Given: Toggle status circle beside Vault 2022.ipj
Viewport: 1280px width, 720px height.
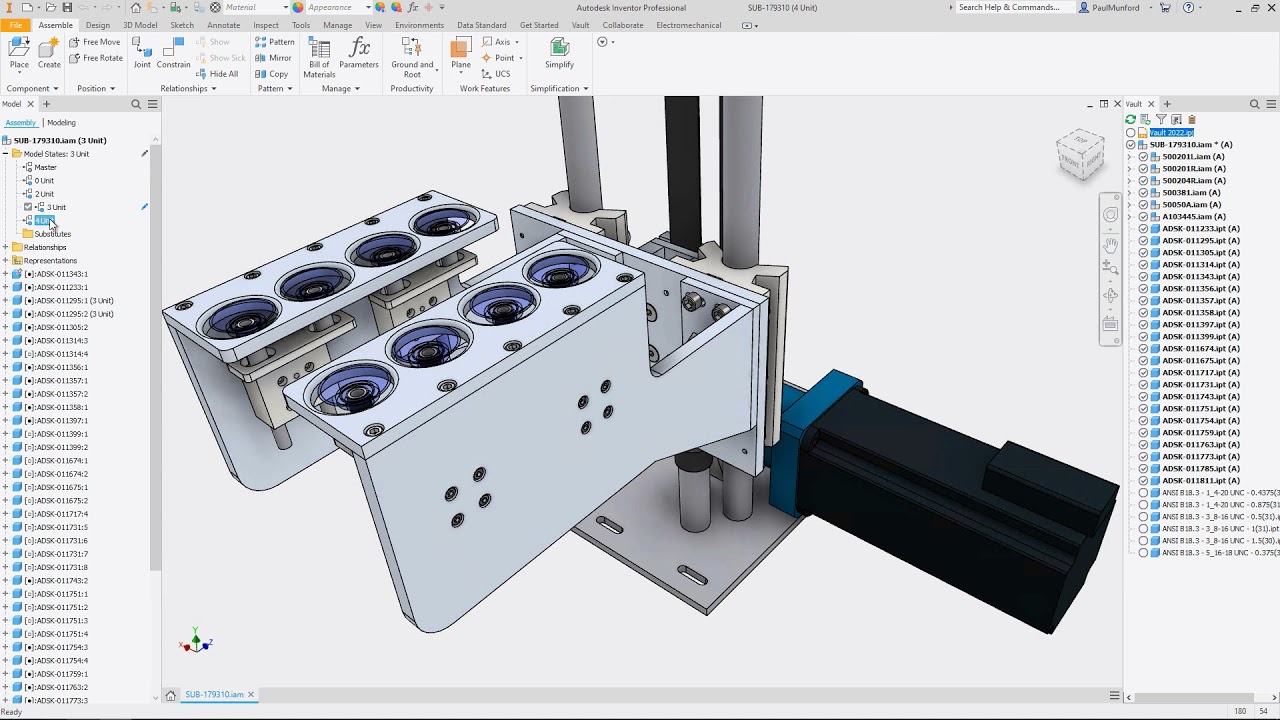Looking at the screenshot, I should pos(1131,133).
